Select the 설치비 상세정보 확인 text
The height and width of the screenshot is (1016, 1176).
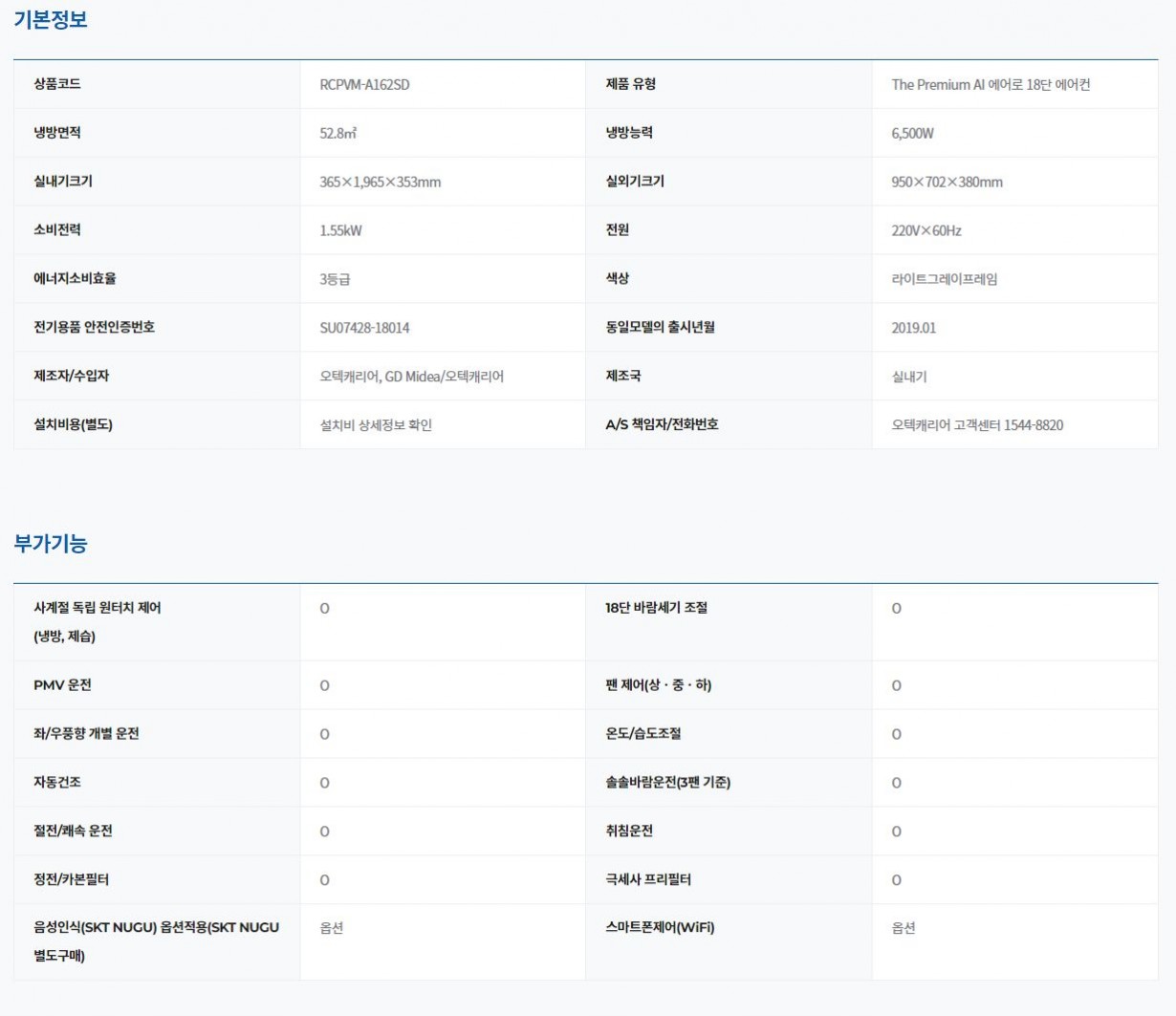point(376,425)
